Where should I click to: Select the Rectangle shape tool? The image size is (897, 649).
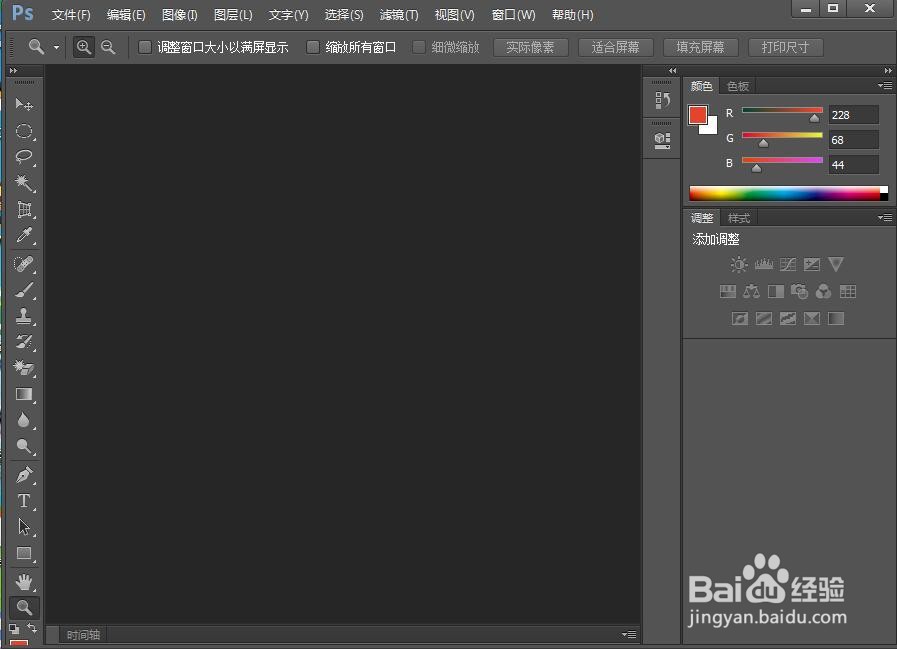24,553
